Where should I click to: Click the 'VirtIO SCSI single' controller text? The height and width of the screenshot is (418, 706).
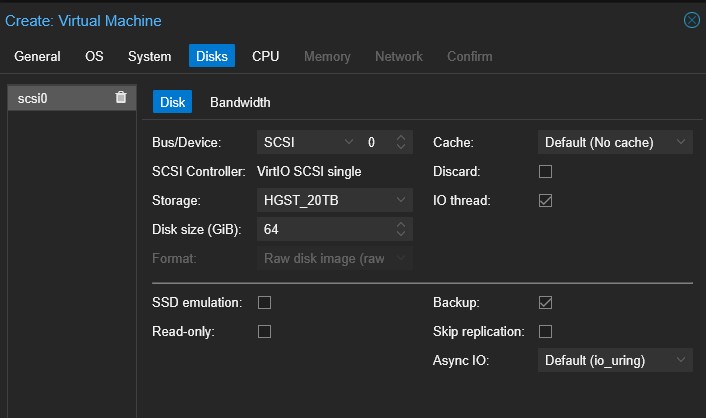click(309, 172)
